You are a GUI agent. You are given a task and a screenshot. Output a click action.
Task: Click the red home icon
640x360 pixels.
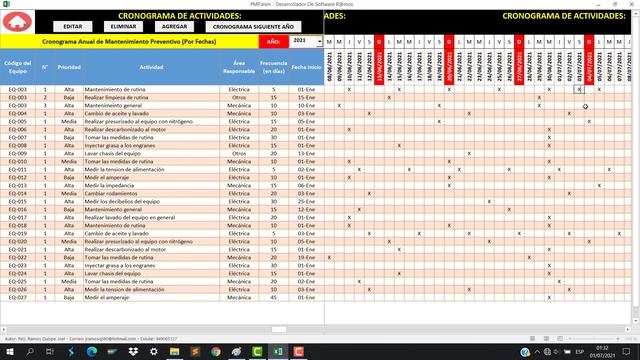tap(17, 22)
